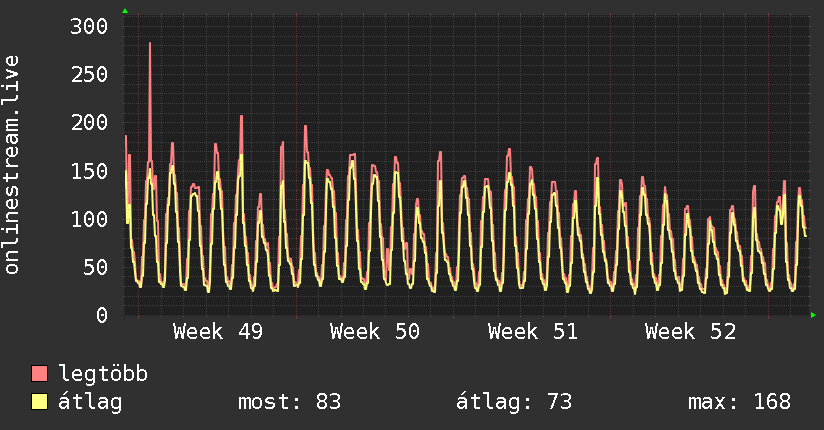Click the 300 y-axis tick label
The image size is (824, 430).
pyautogui.click(x=88, y=26)
